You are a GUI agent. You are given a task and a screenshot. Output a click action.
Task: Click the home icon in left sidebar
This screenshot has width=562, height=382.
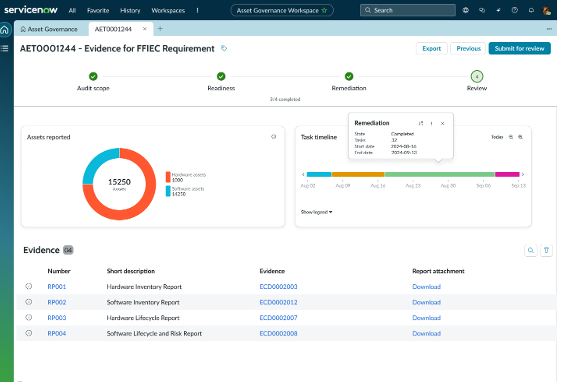coord(5,30)
